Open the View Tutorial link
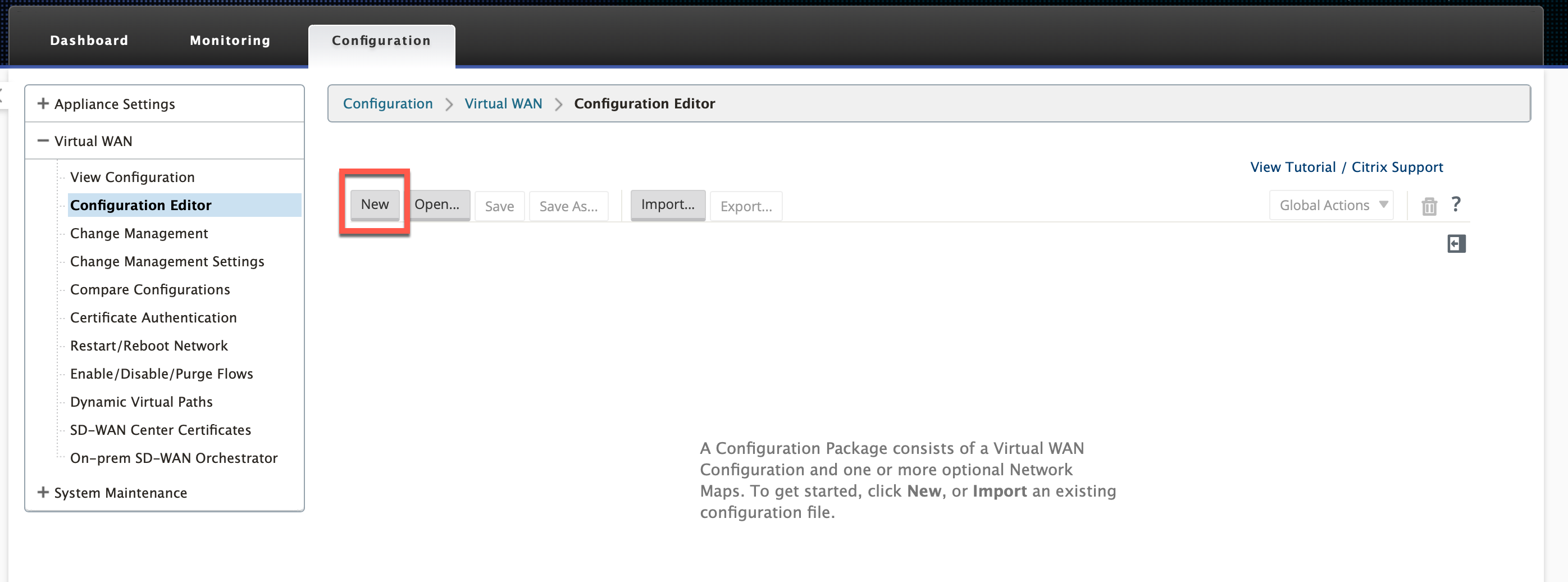 pyautogui.click(x=1293, y=167)
